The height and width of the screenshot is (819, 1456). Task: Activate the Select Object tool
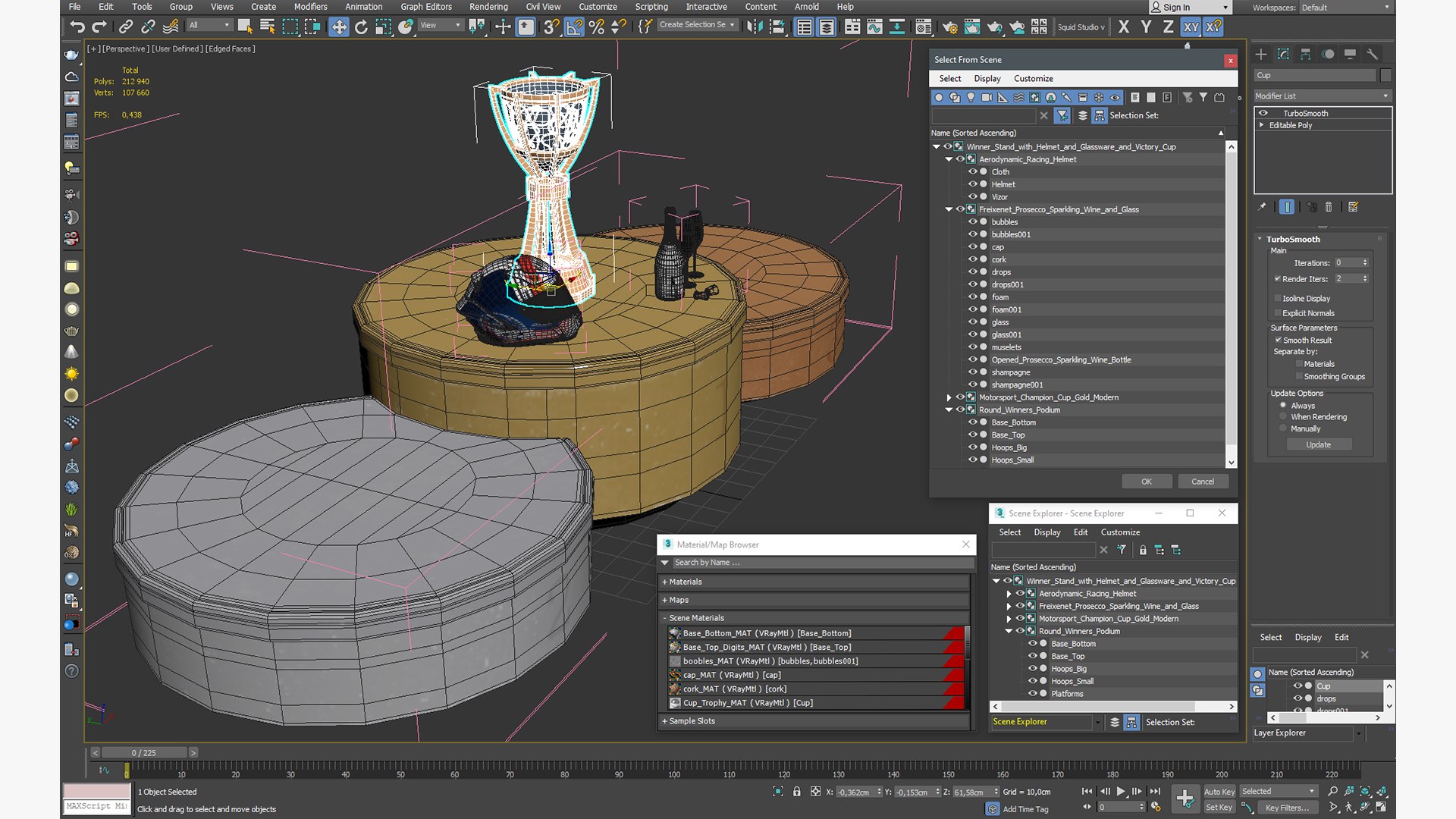coord(245,27)
